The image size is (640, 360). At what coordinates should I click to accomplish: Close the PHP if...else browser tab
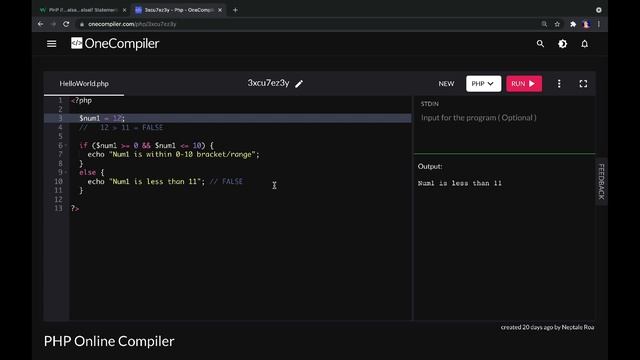point(124,10)
